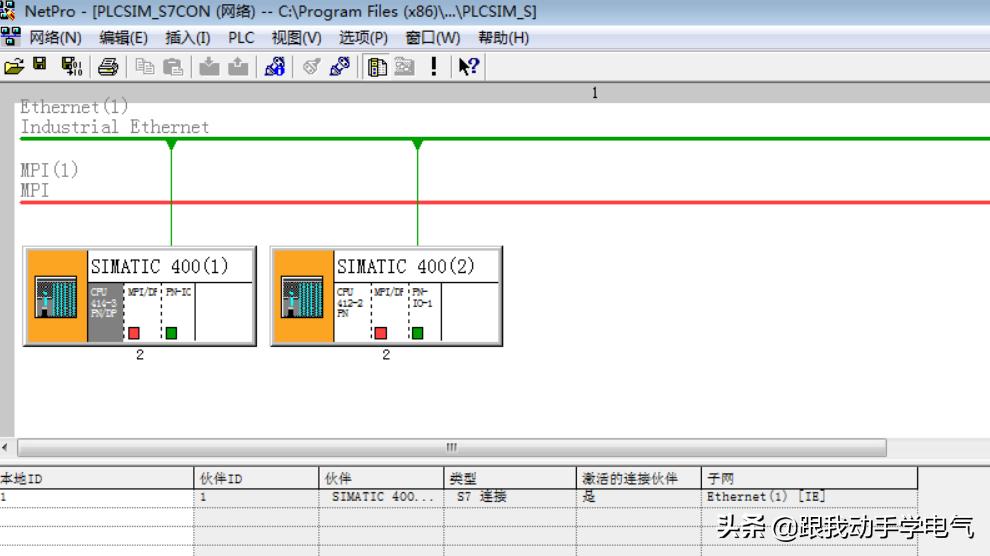
Task: Click the Download to PLC icon
Action: (209, 66)
